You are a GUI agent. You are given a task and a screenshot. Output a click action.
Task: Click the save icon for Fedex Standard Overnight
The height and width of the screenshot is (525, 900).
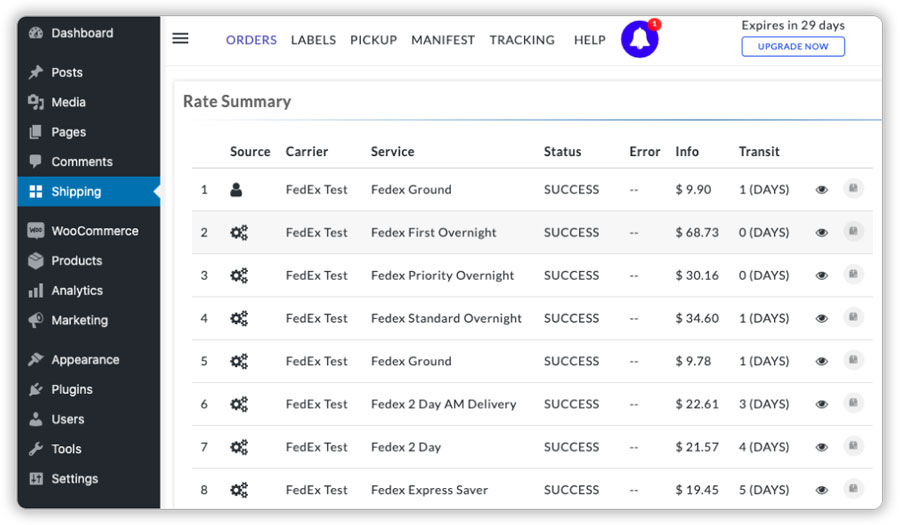pos(854,317)
